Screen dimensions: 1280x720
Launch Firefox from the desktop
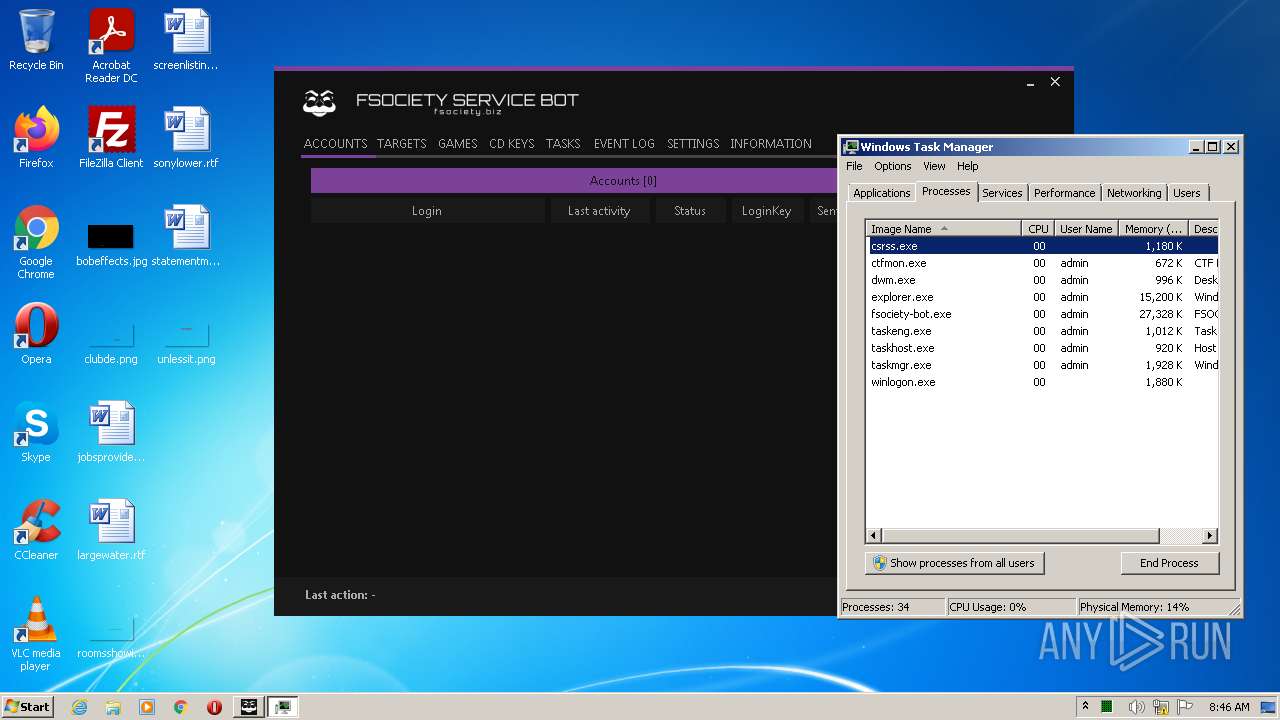point(36,138)
